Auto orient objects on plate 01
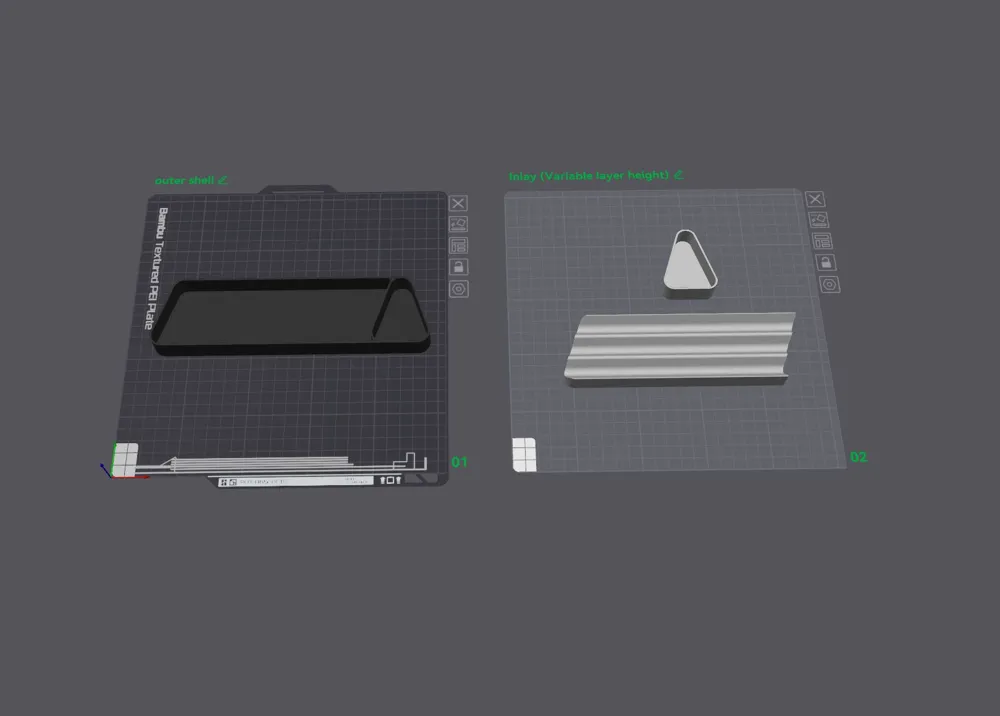Viewport: 1000px width, 716px height. tap(458, 224)
